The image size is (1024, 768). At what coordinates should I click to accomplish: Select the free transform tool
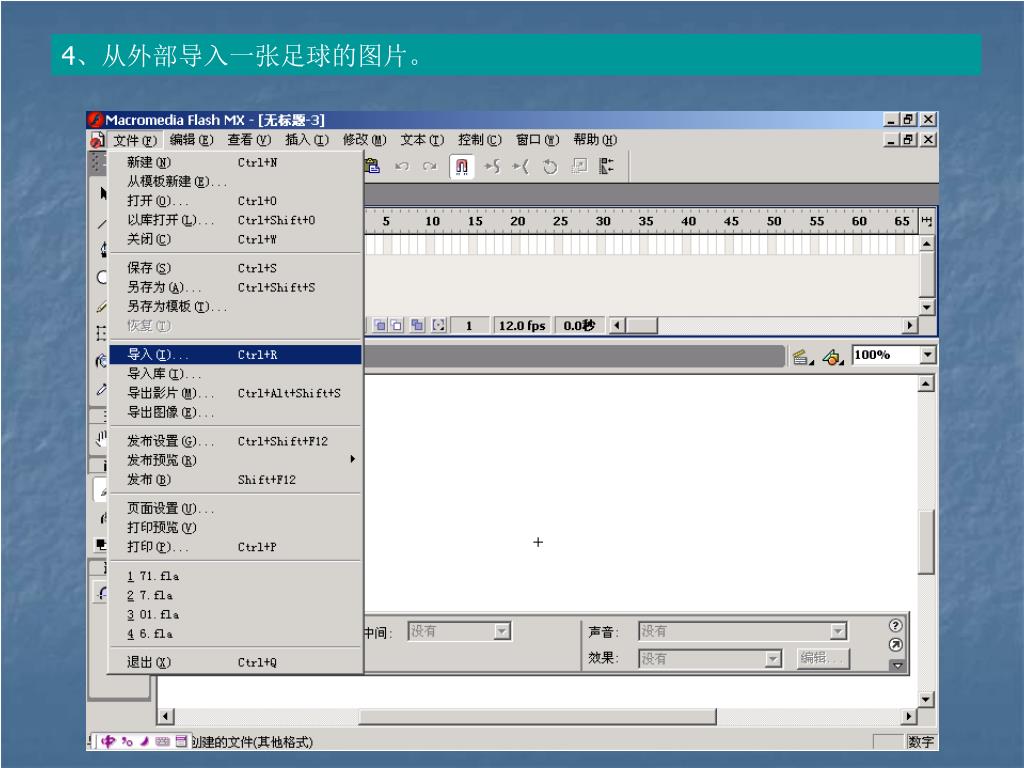(101, 333)
